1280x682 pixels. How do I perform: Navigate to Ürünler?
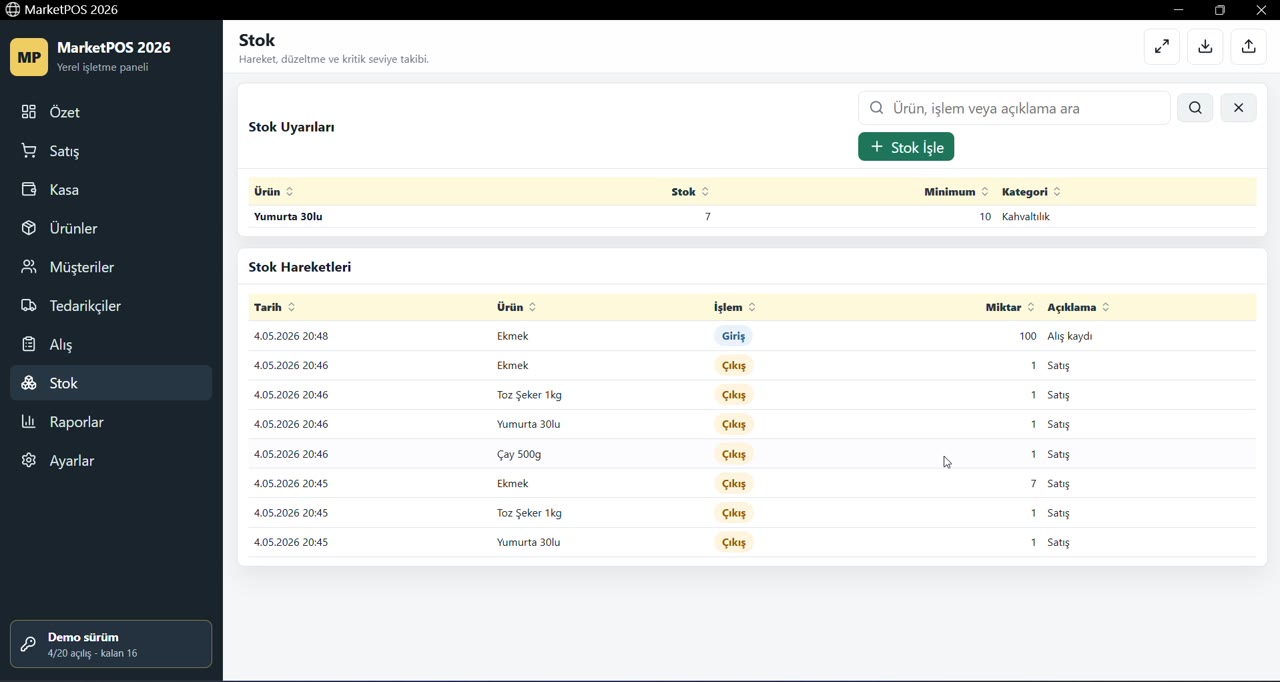pyautogui.click(x=111, y=229)
